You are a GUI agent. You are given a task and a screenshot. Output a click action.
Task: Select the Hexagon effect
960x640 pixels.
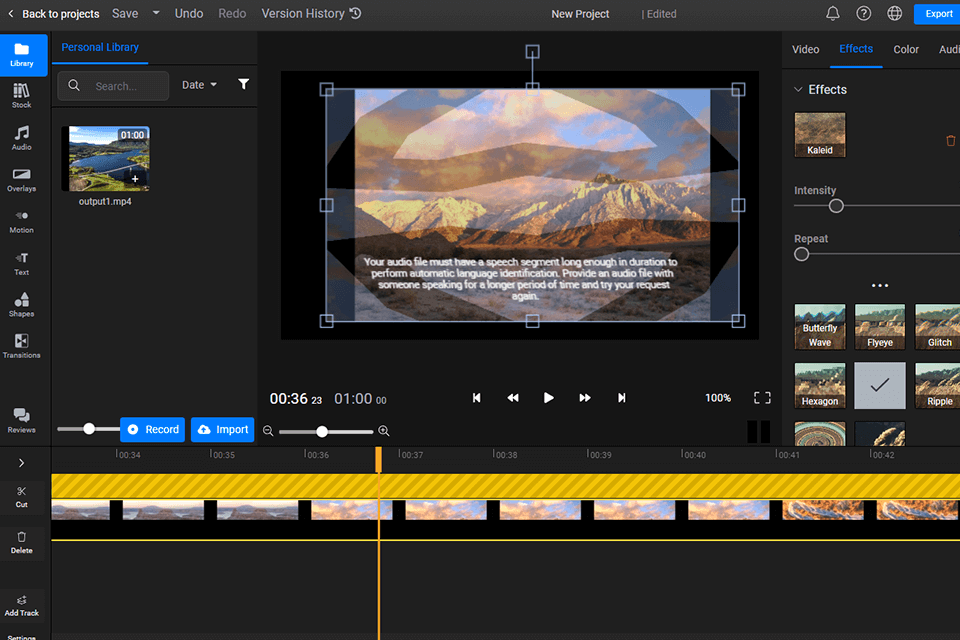click(x=820, y=385)
